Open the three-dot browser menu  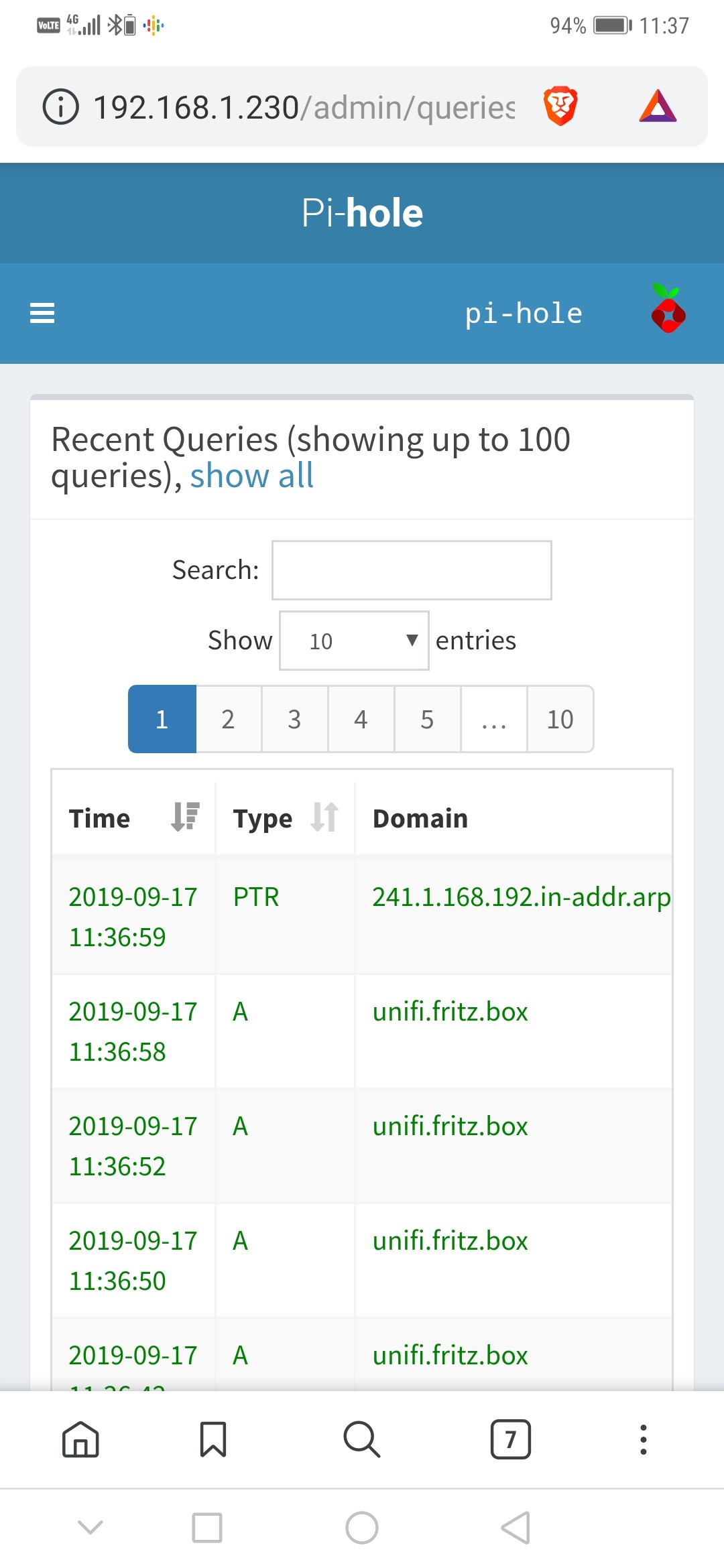(643, 1439)
